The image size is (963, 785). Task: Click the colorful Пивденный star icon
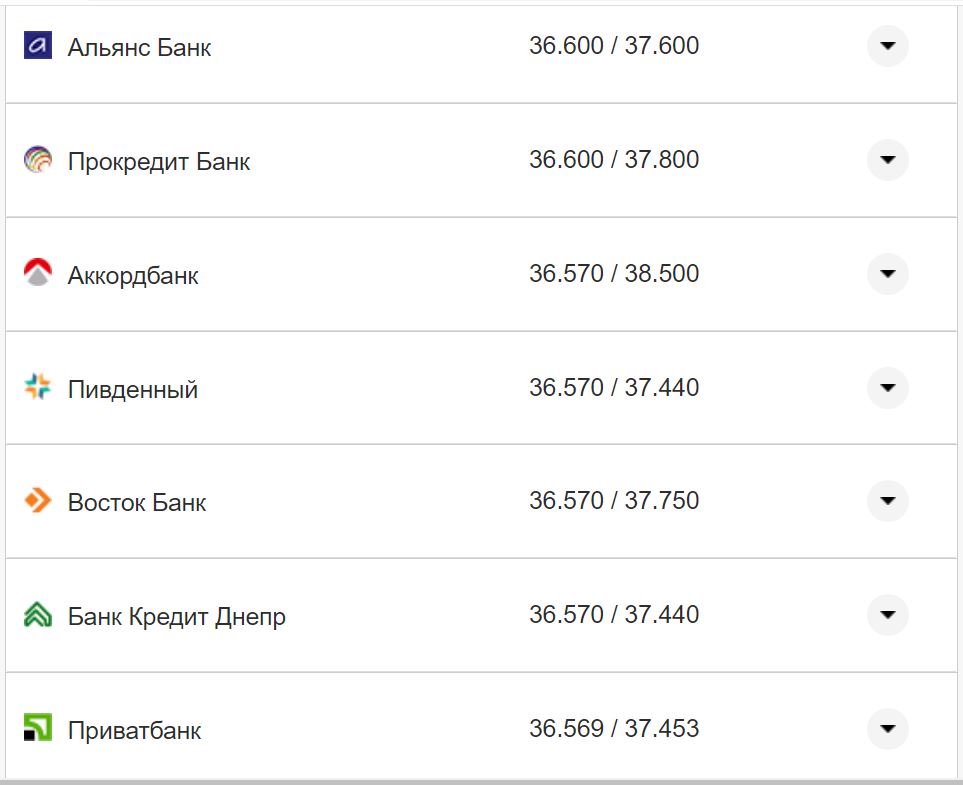(38, 388)
